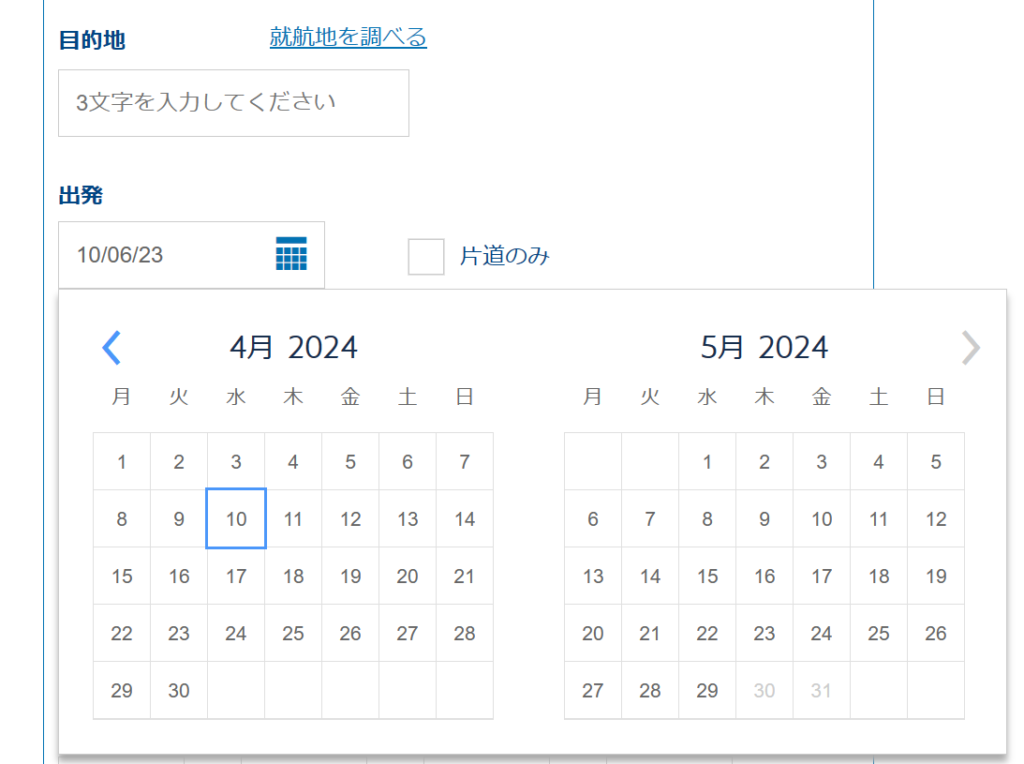Screen dimensions: 1024x764
Task: Choose May 29 in the calendar
Action: (707, 690)
